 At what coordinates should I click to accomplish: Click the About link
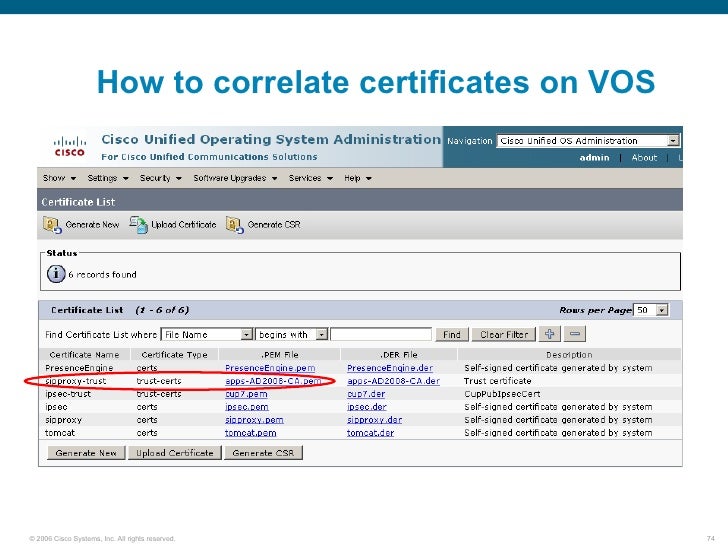pyautogui.click(x=644, y=158)
